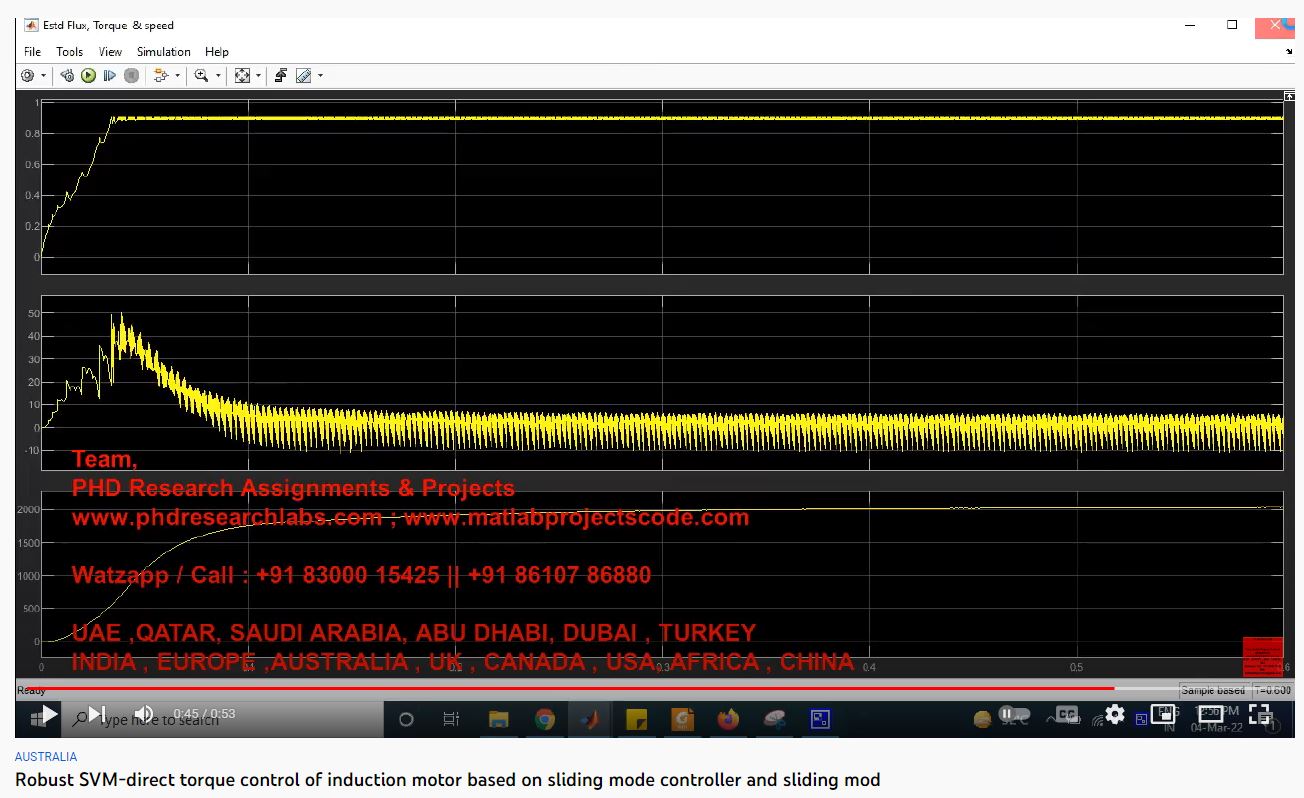Click the red video progress bar

(560, 688)
